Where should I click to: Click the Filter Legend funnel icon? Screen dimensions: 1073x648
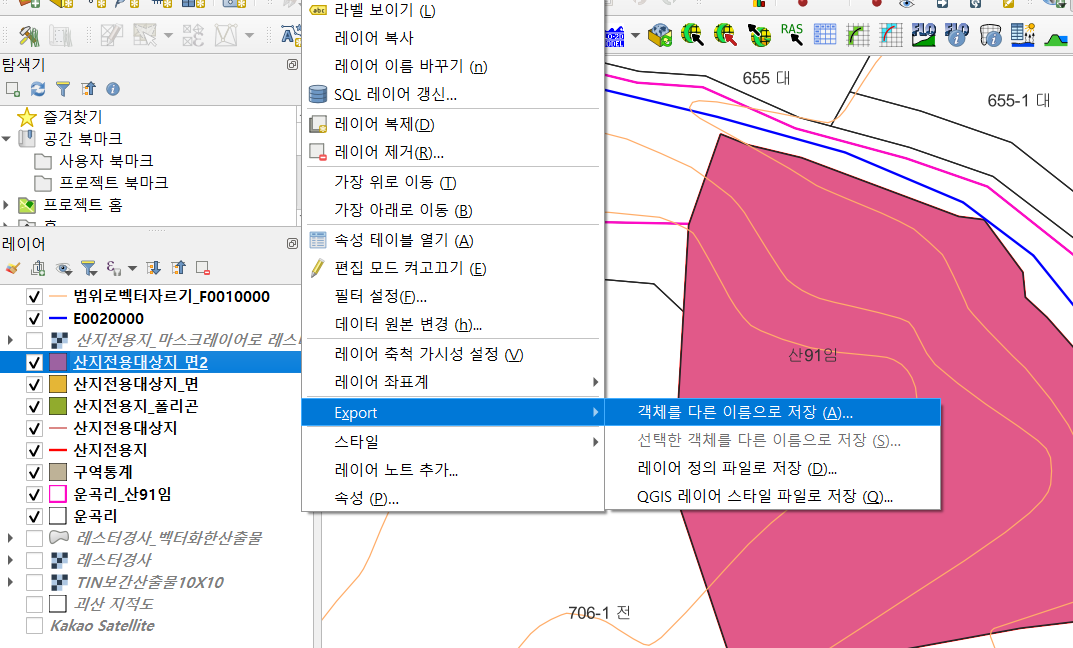point(88,268)
